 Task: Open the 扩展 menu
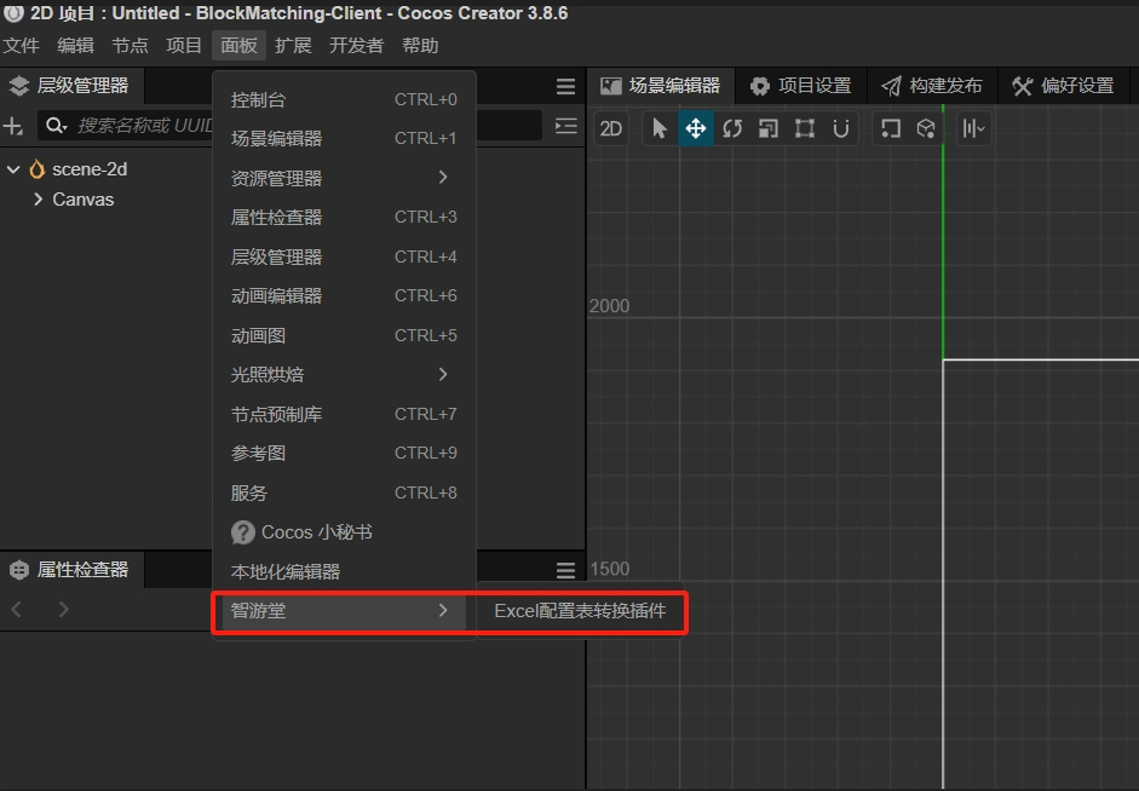[293, 46]
